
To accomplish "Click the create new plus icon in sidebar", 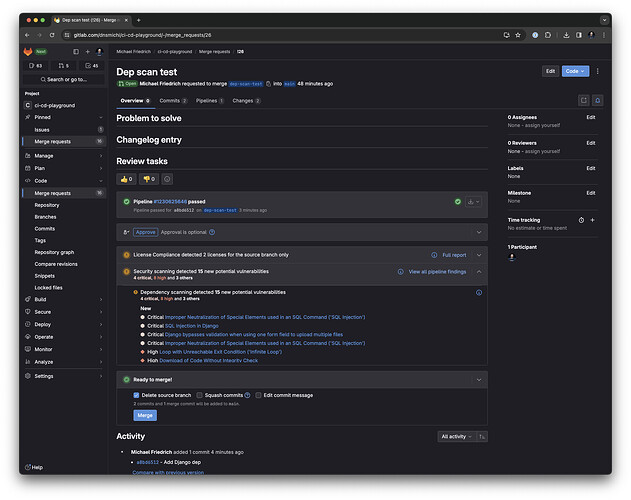I will tap(87, 52).
